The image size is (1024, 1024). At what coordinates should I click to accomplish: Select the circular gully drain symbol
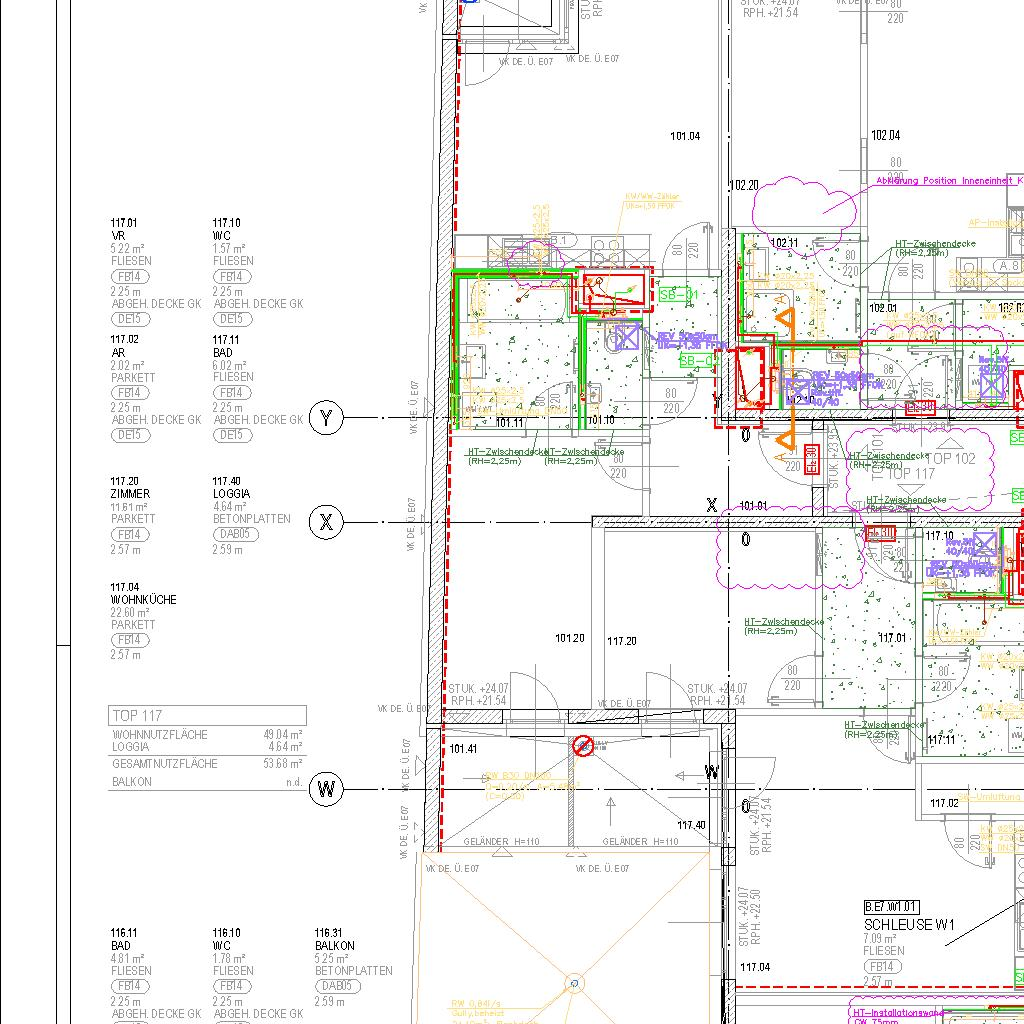pos(575,984)
